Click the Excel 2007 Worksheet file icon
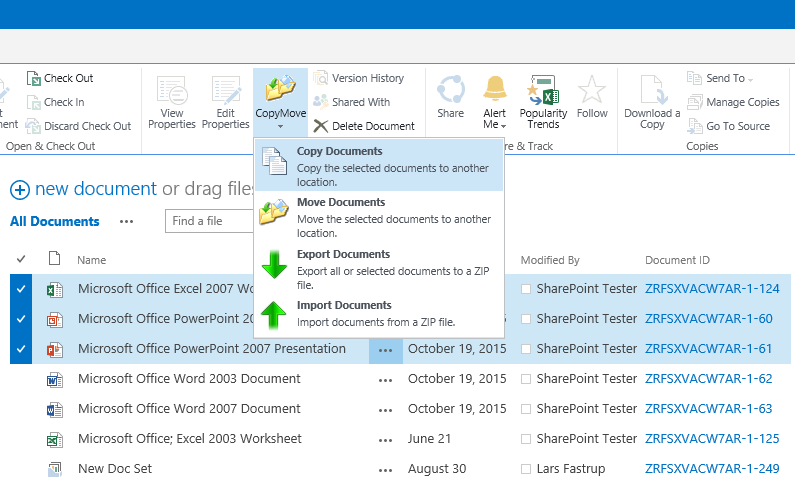Viewport: 795px width, 492px height. coord(55,290)
